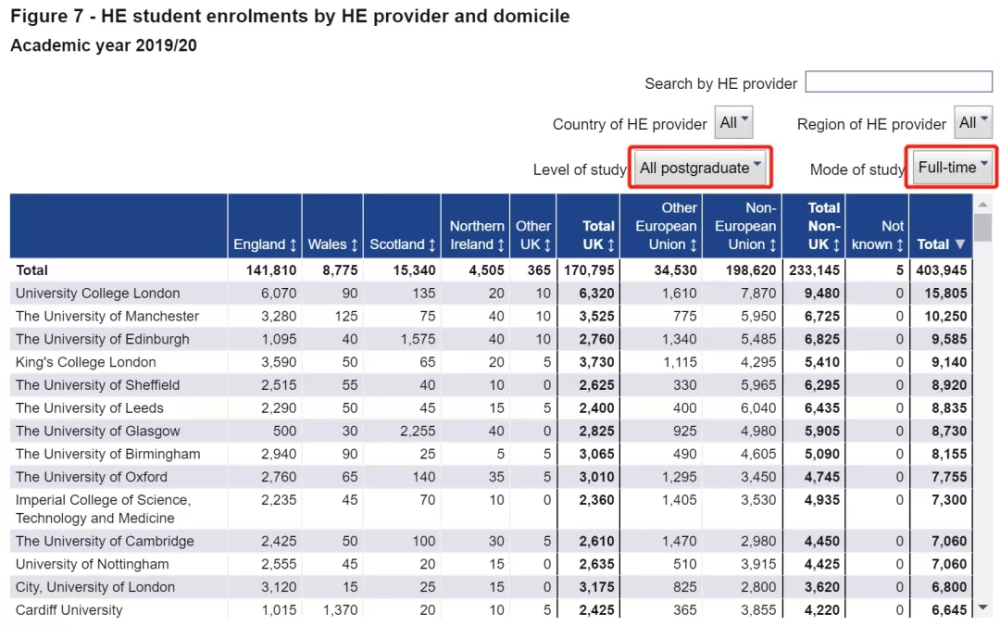
Task: Click Academic year 2019/20 subtitle
Action: click(103, 45)
